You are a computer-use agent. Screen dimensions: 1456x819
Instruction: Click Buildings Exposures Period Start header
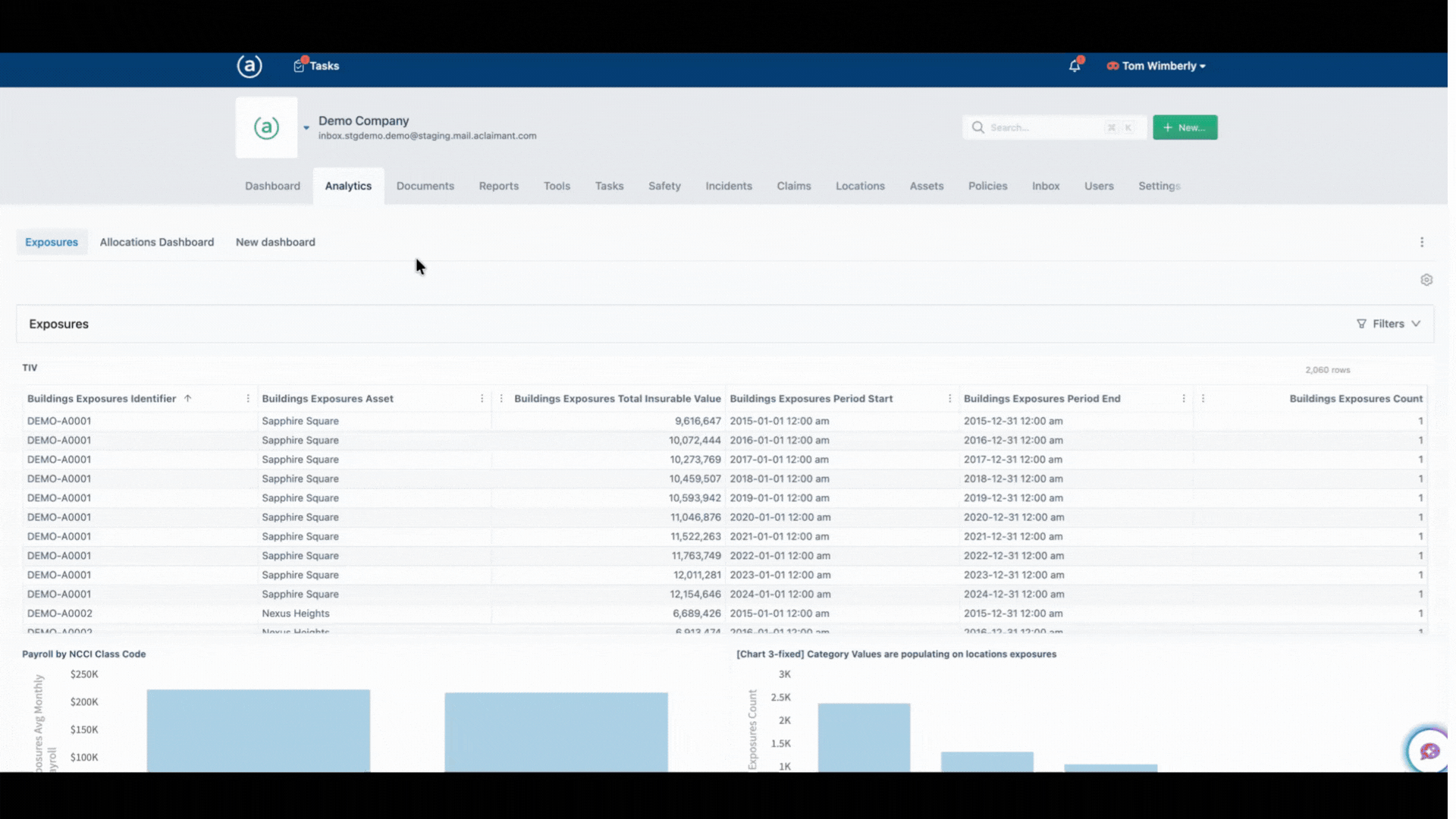pos(811,399)
